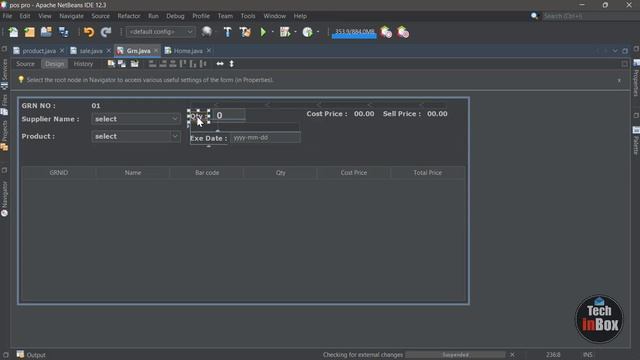Switch to the Design view
The width and height of the screenshot is (640, 360).
[54, 64]
